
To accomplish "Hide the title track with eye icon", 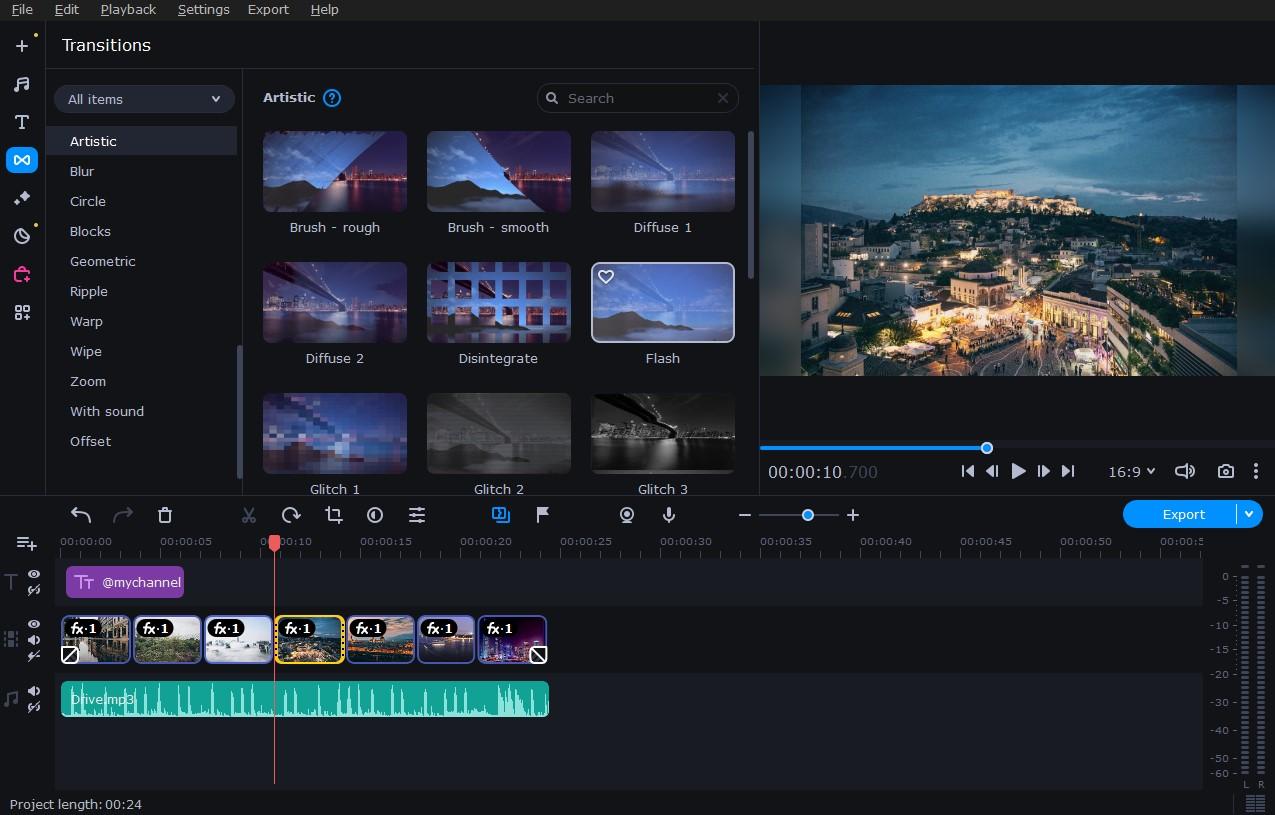I will pyautogui.click(x=34, y=574).
